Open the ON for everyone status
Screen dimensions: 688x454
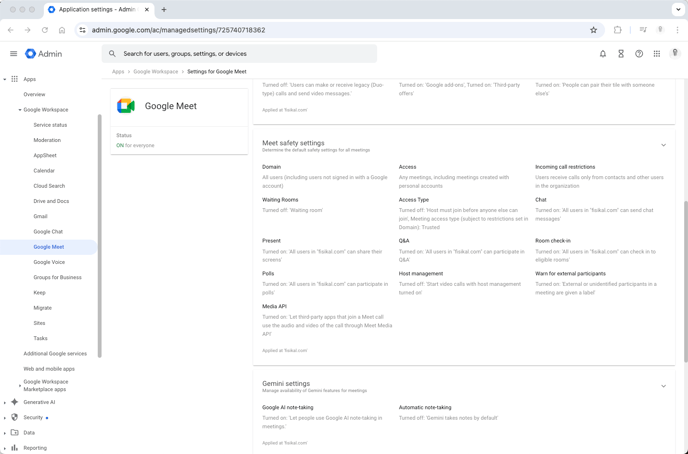click(x=135, y=145)
